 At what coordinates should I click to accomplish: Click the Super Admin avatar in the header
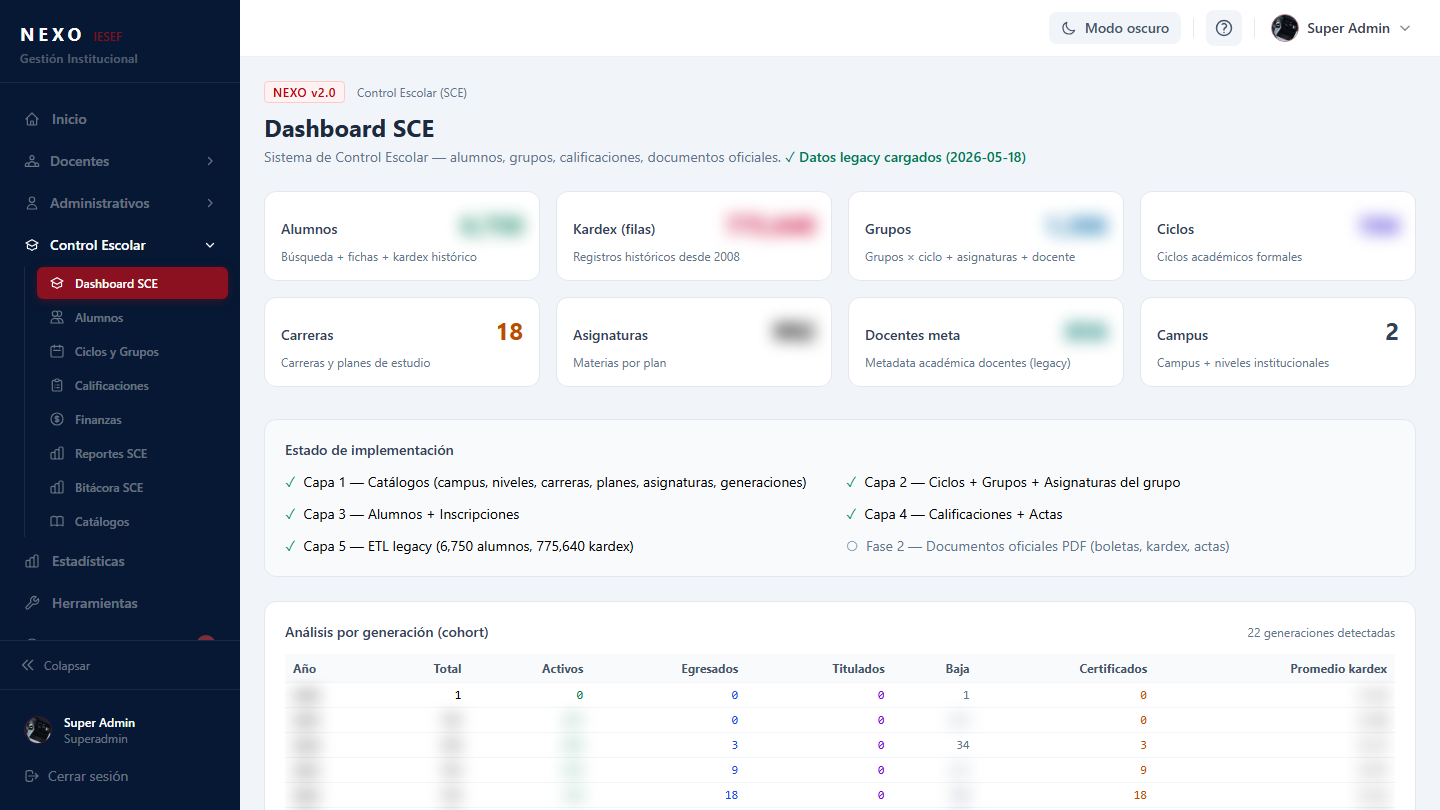(1285, 28)
